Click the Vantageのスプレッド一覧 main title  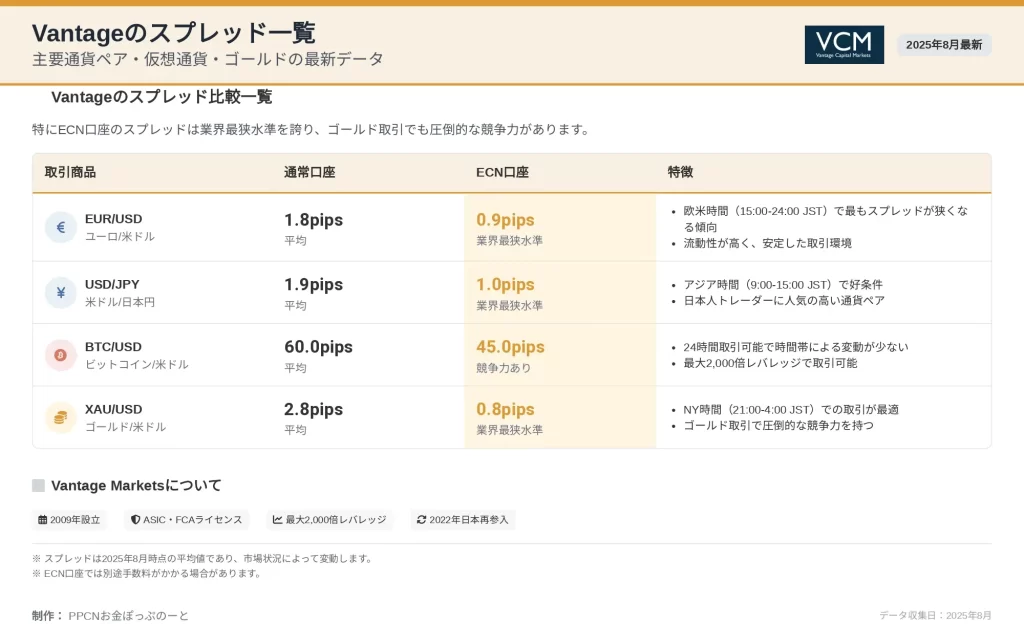pyautogui.click(x=174, y=33)
